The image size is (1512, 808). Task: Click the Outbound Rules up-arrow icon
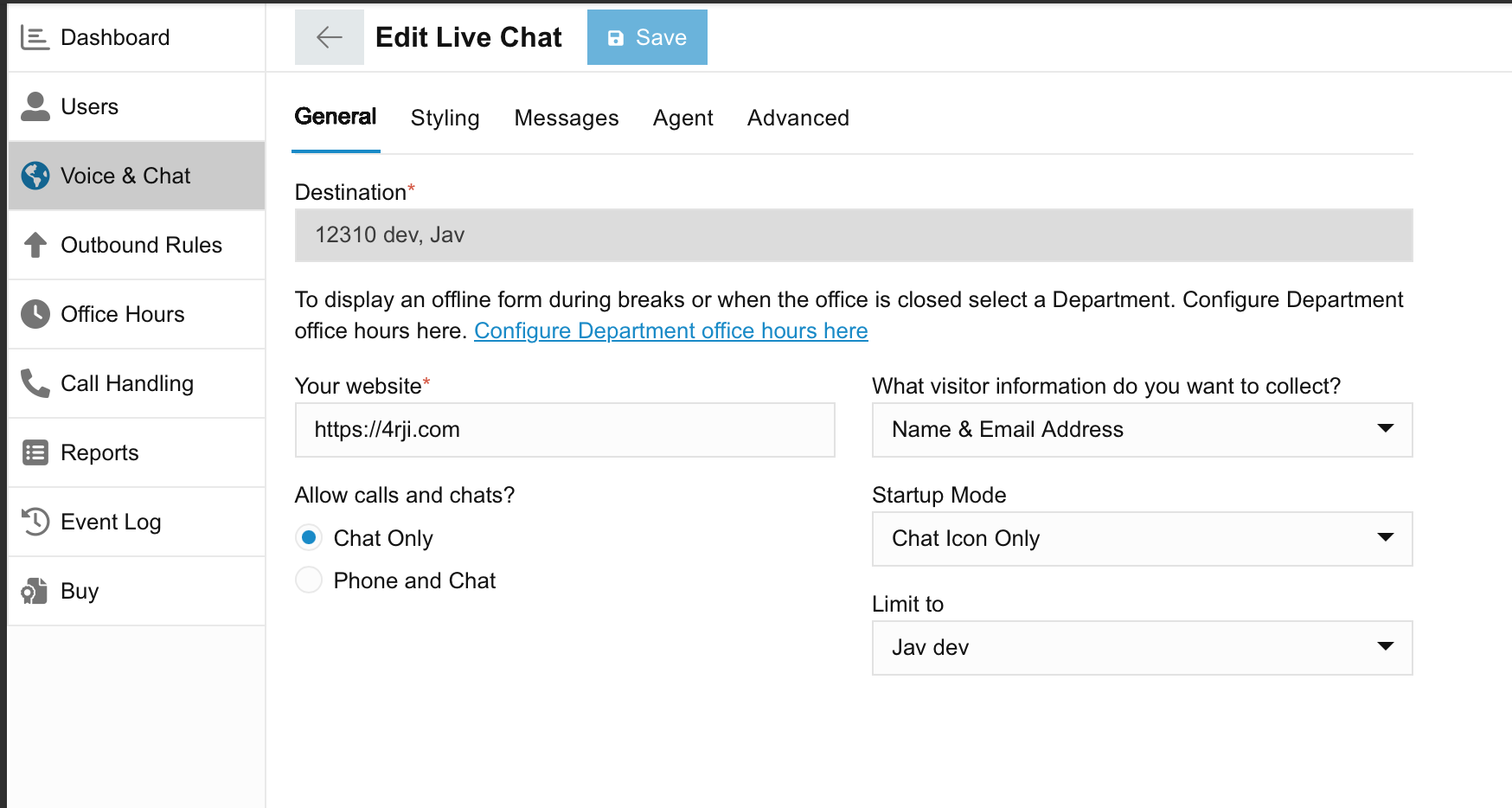(x=35, y=245)
